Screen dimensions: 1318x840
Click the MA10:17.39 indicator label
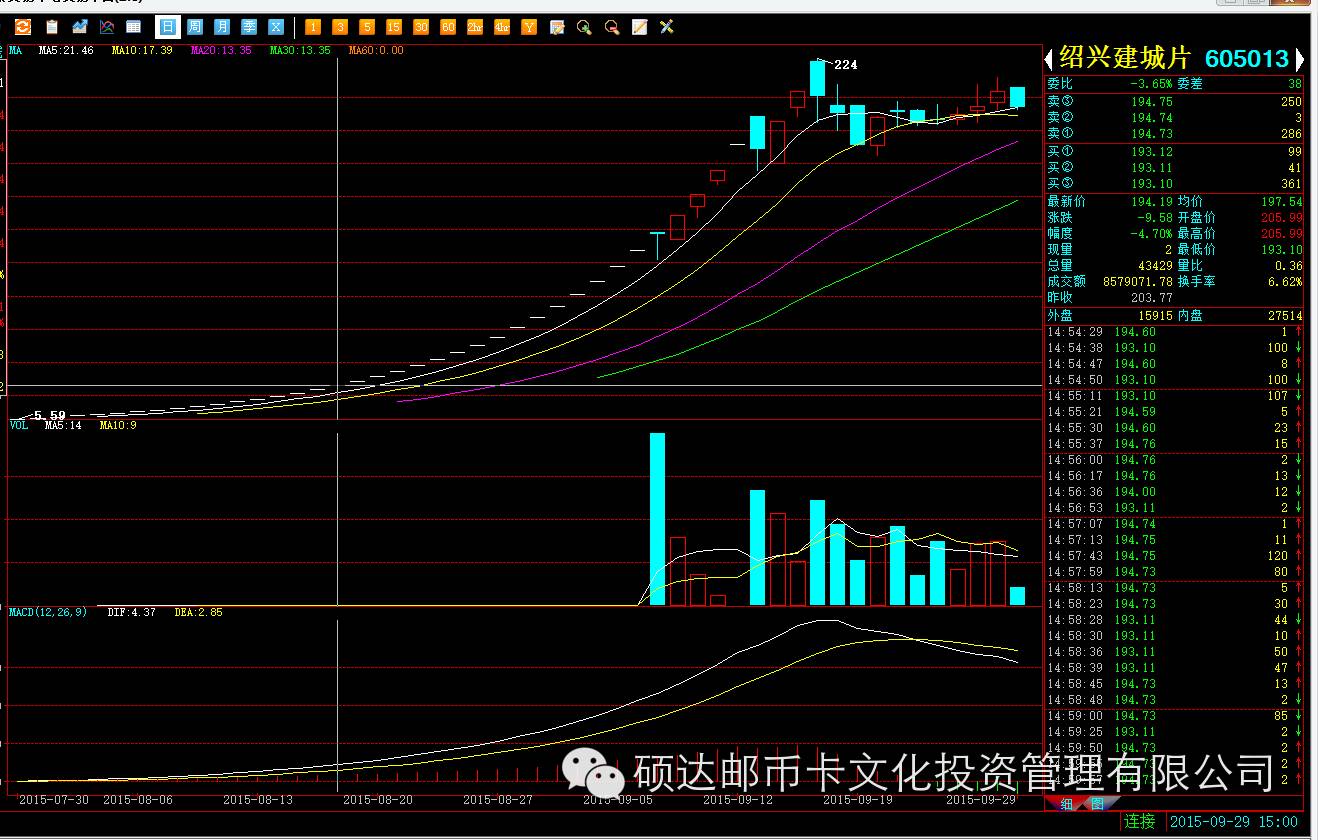[142, 50]
